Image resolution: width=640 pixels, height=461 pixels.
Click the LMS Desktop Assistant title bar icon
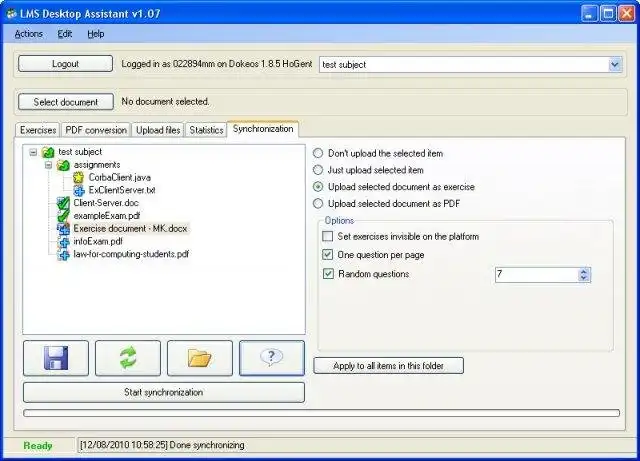coord(11,14)
